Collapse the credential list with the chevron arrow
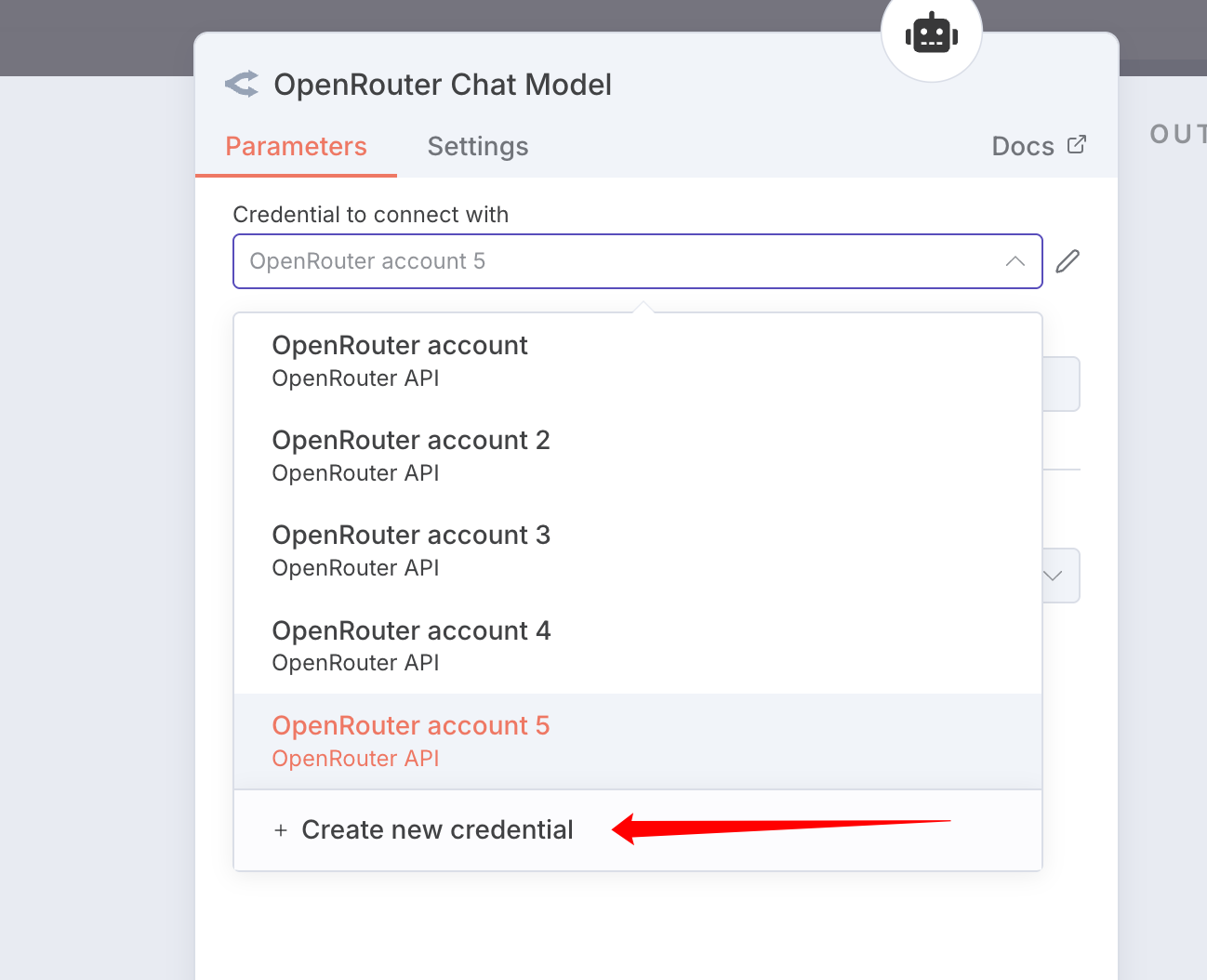This screenshot has width=1207, height=980. 1015,261
